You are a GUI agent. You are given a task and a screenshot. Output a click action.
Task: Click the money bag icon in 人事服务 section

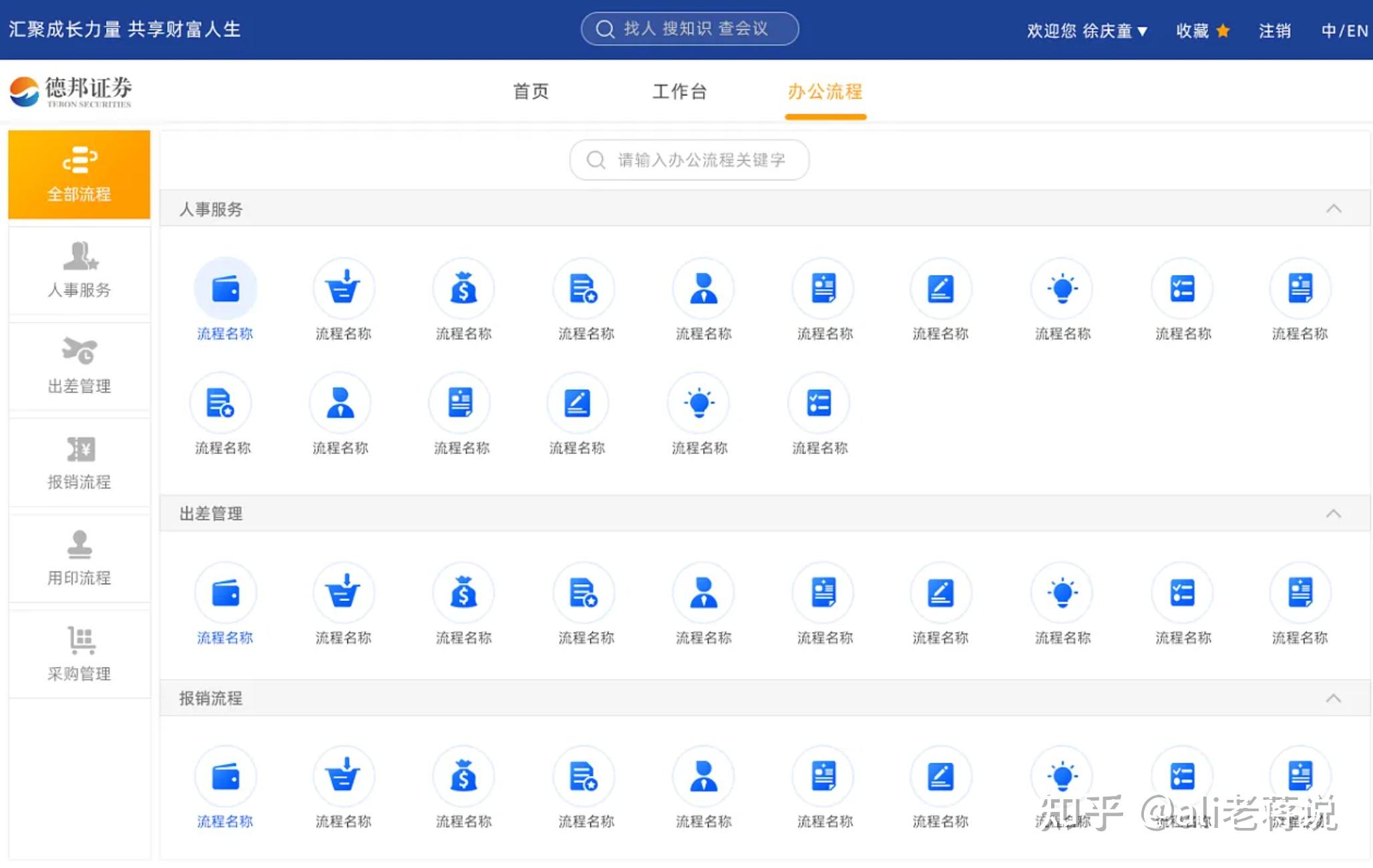[x=463, y=289]
